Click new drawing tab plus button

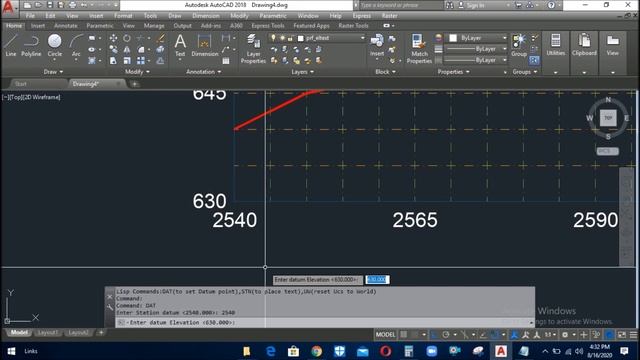(135, 84)
